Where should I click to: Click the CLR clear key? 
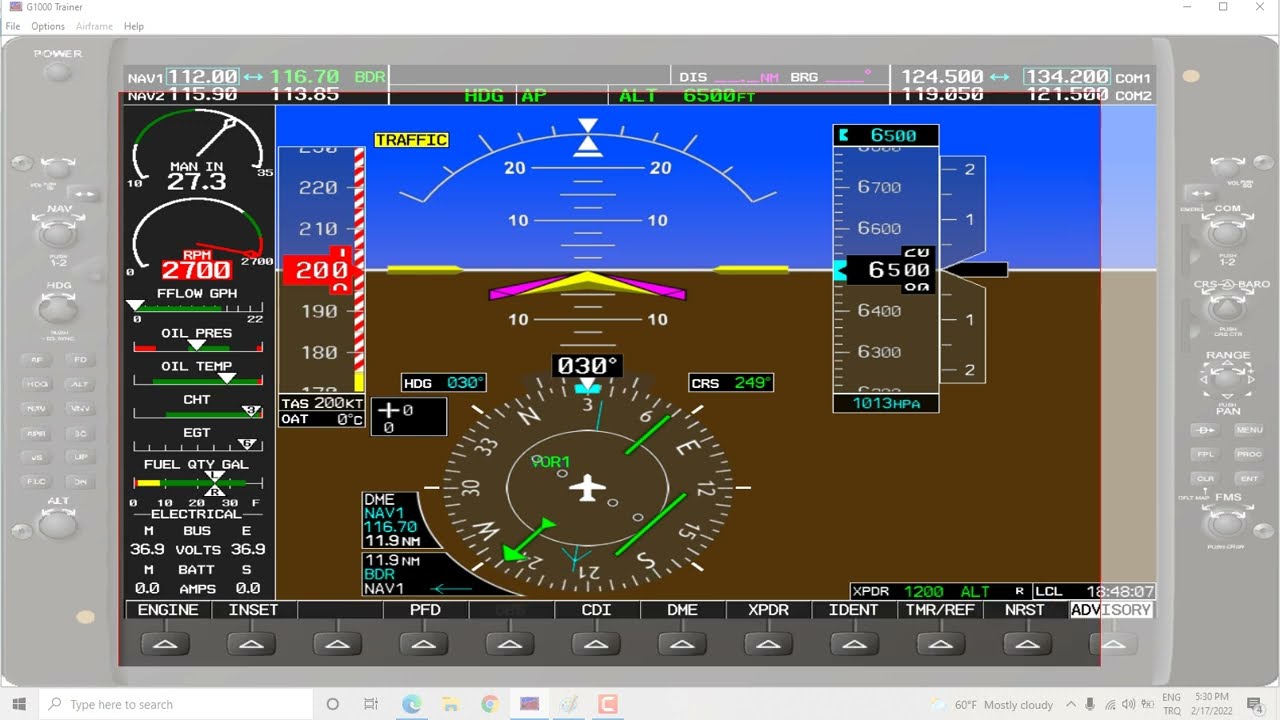tap(1206, 479)
